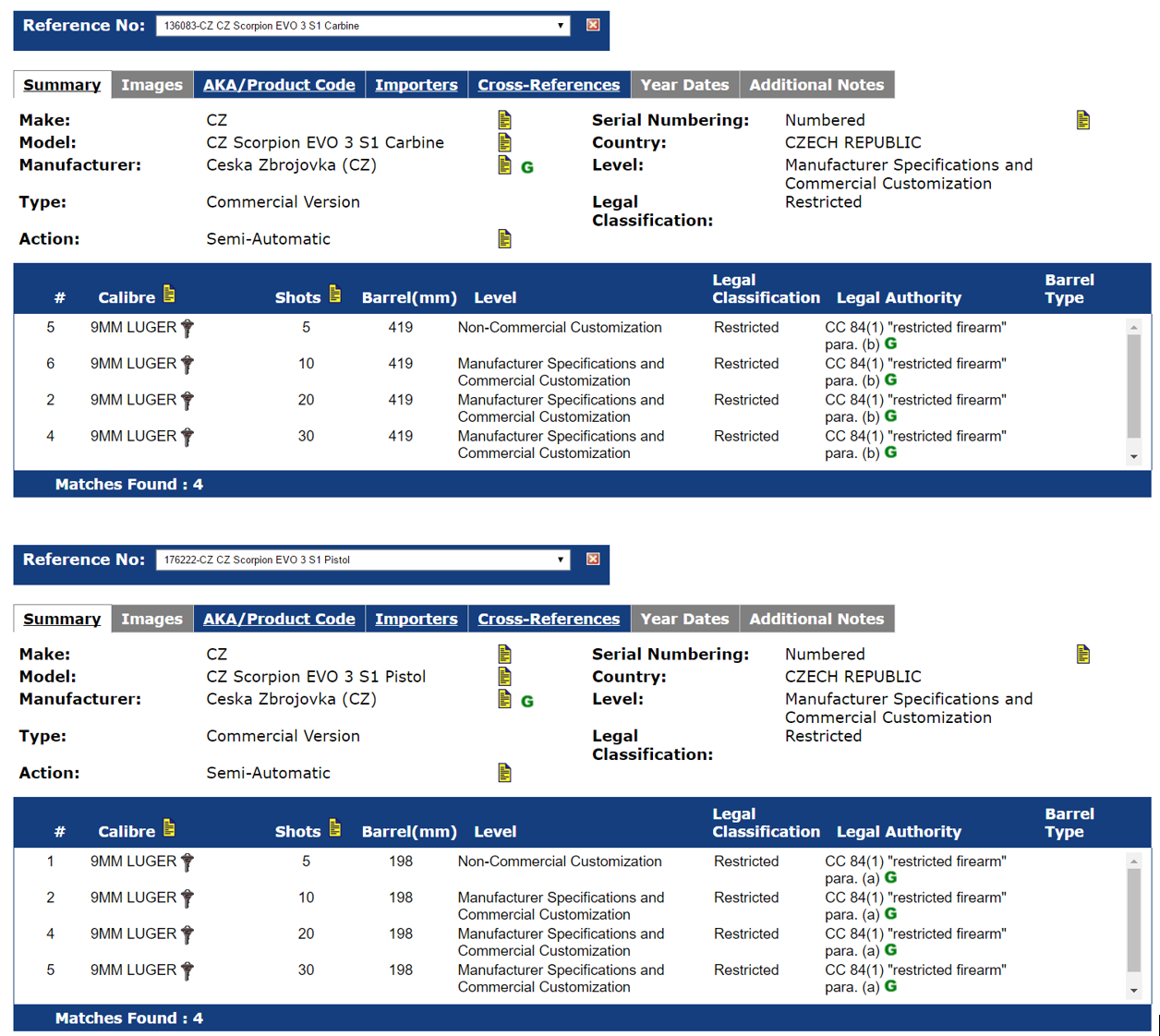Open Importers link in Pistol record
Viewport: 1160px width, 1036px height.
pos(416,619)
